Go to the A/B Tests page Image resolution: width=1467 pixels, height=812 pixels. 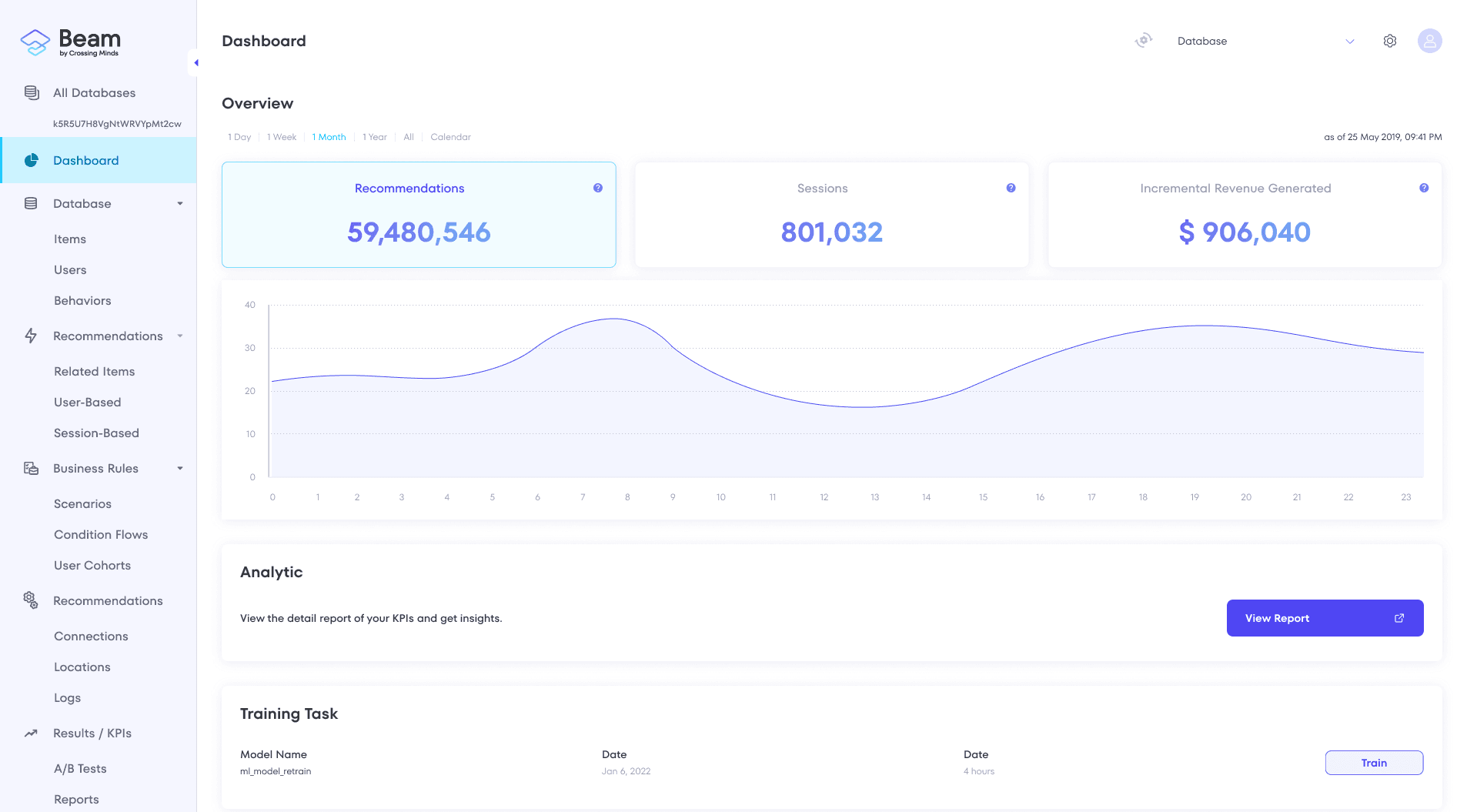pos(80,769)
